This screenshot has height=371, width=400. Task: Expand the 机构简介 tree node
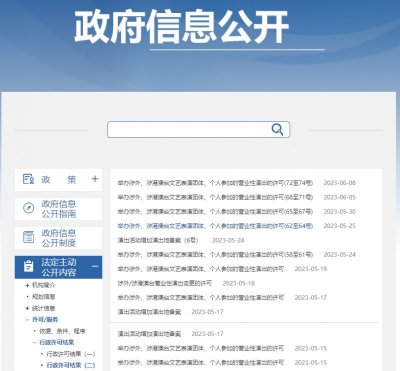click(x=27, y=285)
